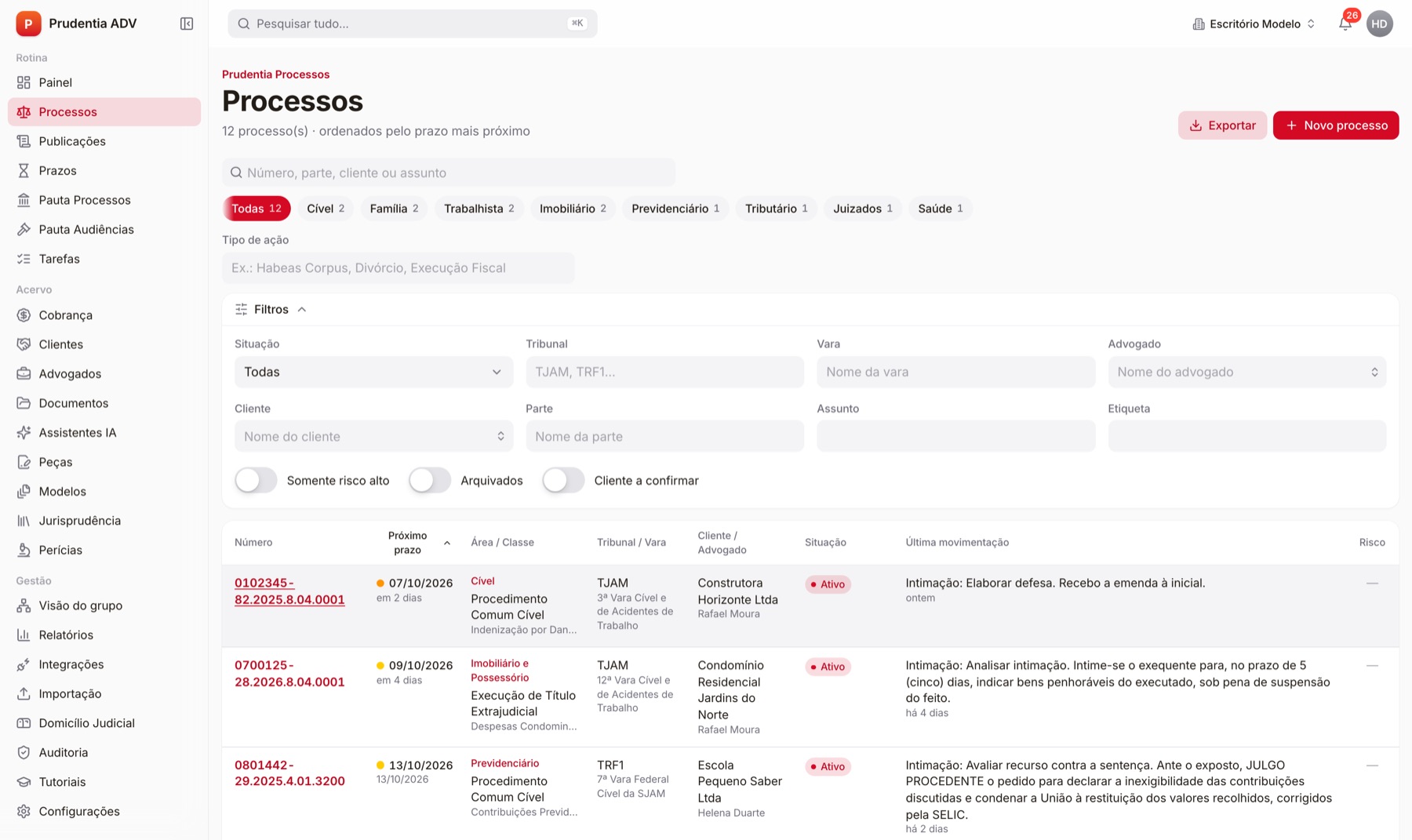This screenshot has width=1412, height=840.
Task: Open the Cliente name selector
Action: coord(373,436)
